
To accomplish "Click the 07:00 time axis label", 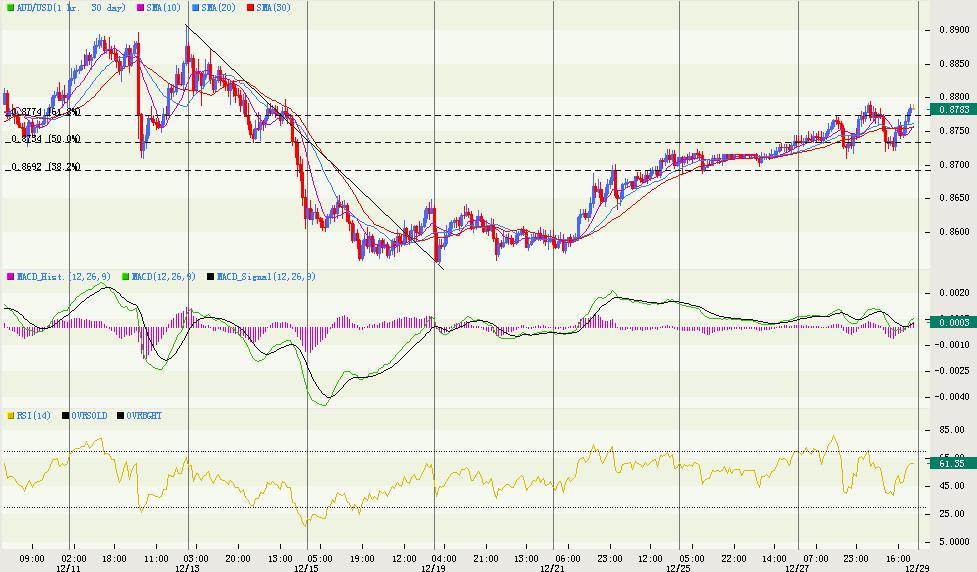I will pyautogui.click(x=816, y=558).
